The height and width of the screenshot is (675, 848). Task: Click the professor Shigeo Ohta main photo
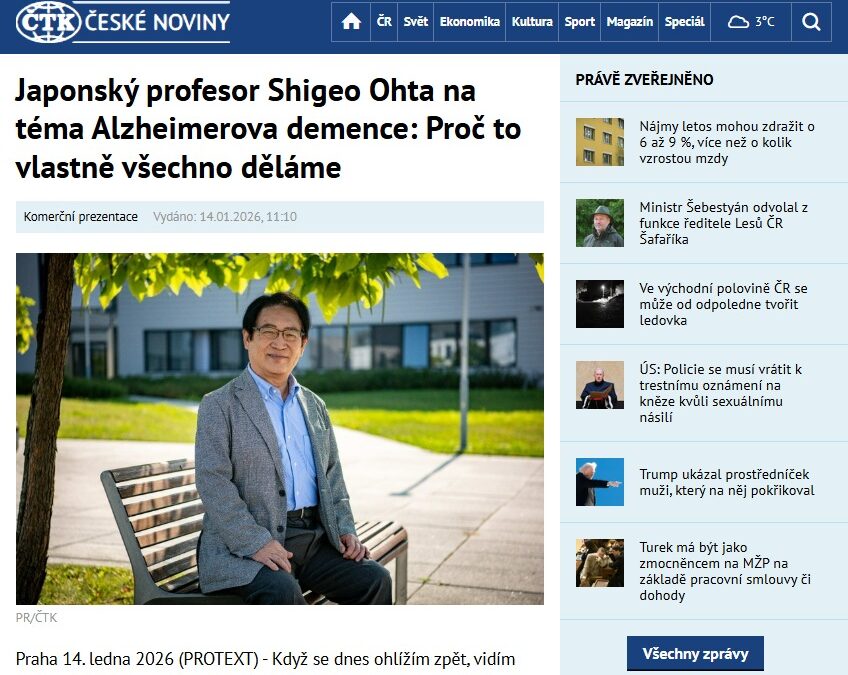(x=280, y=428)
